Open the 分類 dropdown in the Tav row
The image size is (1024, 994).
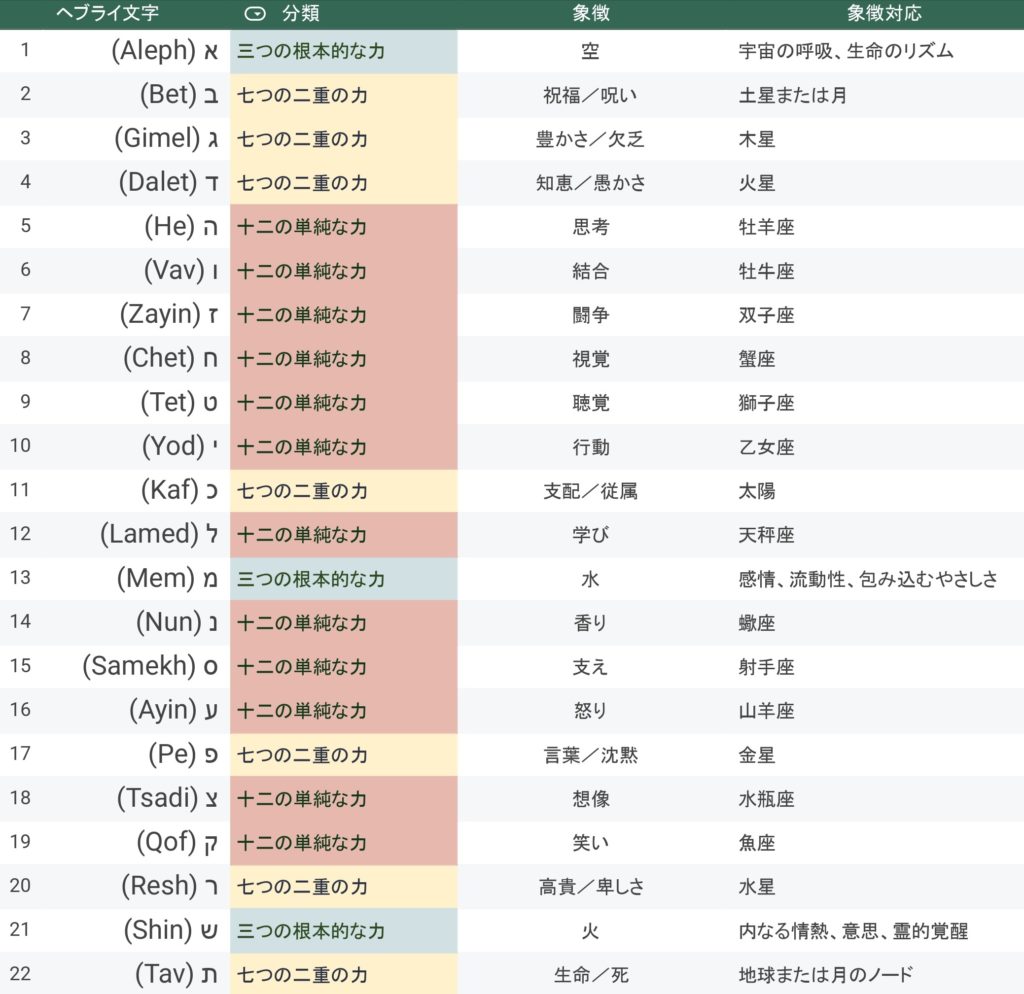343,975
